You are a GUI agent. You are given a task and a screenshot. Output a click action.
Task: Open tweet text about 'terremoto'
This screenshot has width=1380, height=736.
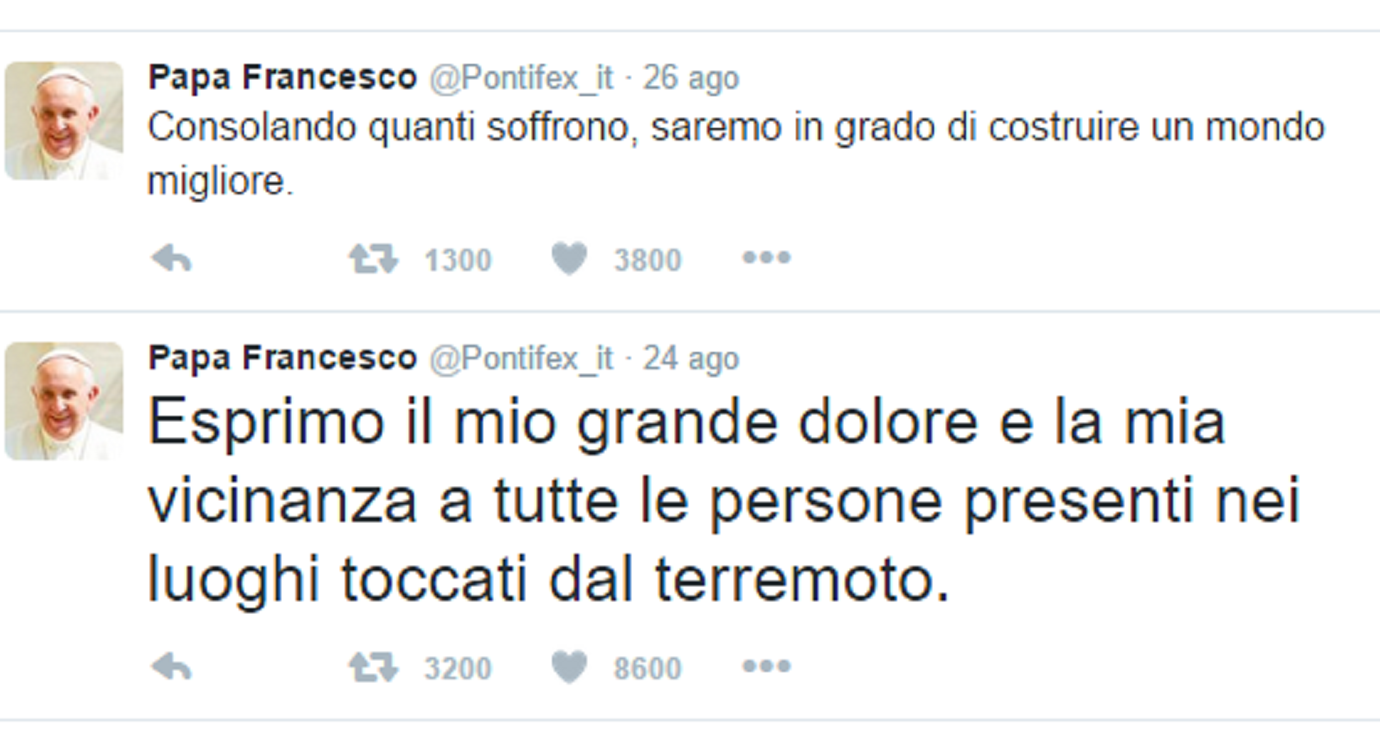click(x=724, y=504)
